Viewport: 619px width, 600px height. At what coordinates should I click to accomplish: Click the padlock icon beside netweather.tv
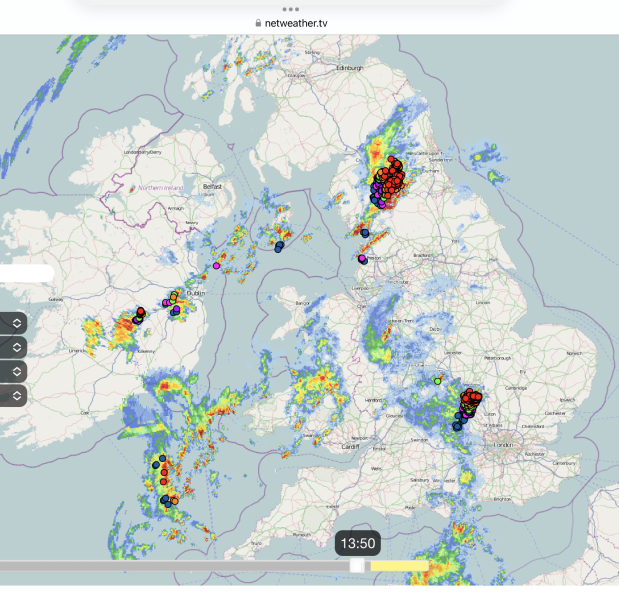coord(258,23)
